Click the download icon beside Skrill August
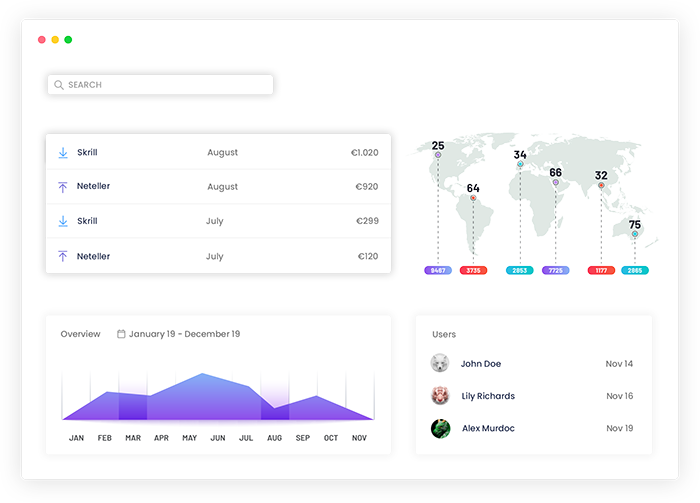 click(x=63, y=153)
